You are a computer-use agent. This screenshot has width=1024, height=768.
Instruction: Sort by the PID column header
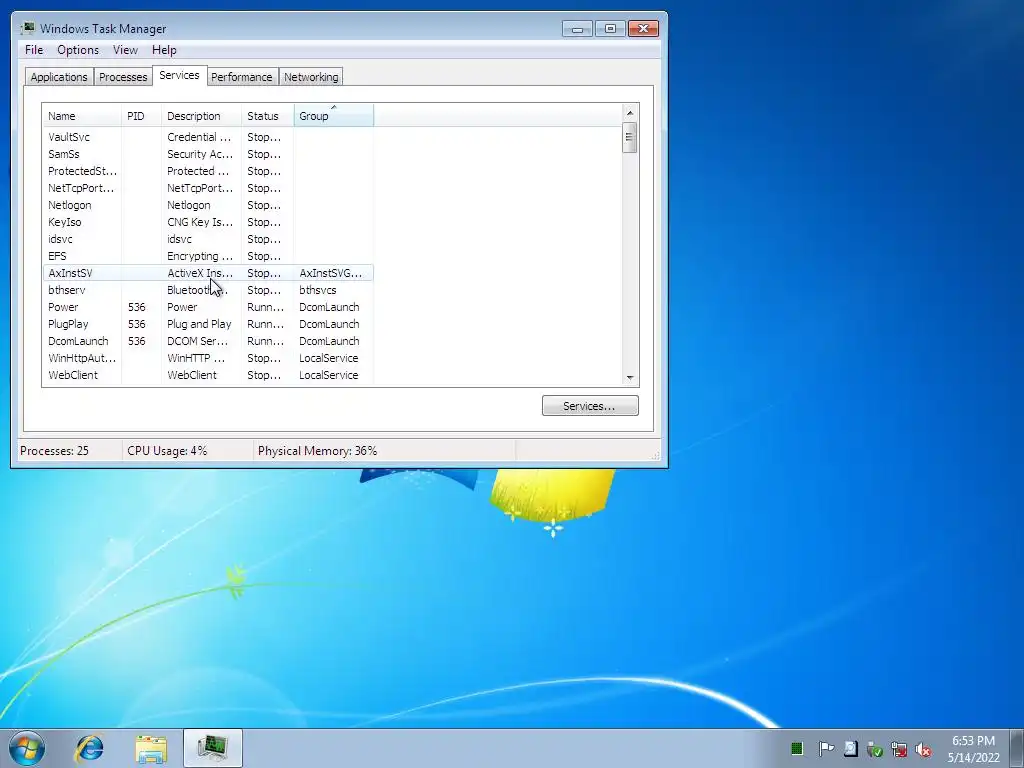click(141, 116)
